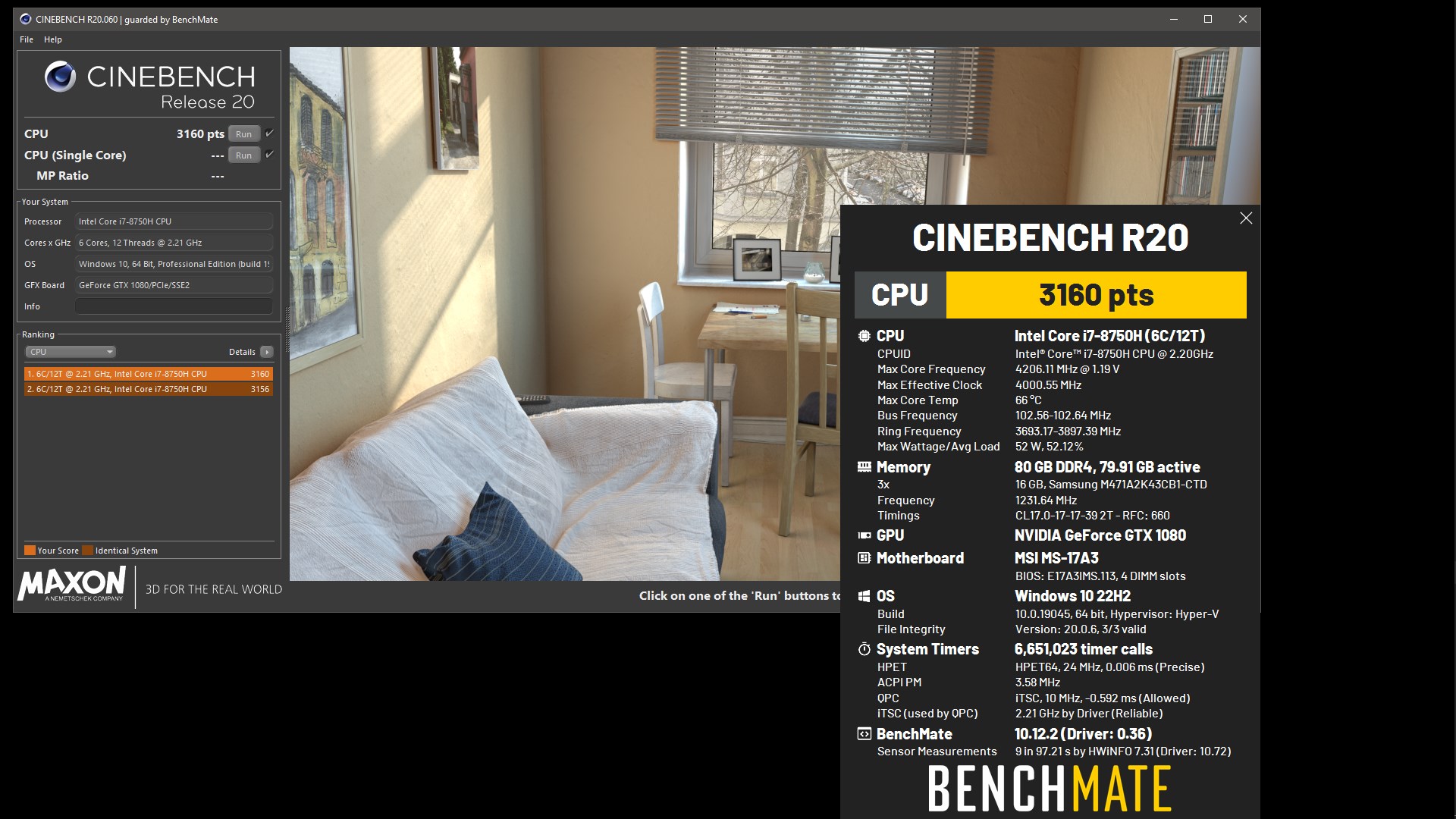Click the Sensor Measurements HWiNFO value

point(1123,752)
